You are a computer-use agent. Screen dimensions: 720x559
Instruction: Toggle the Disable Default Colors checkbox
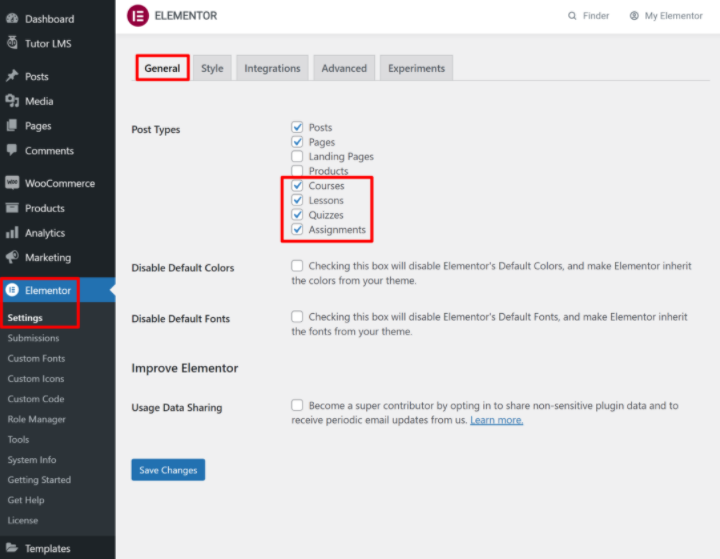click(x=297, y=266)
